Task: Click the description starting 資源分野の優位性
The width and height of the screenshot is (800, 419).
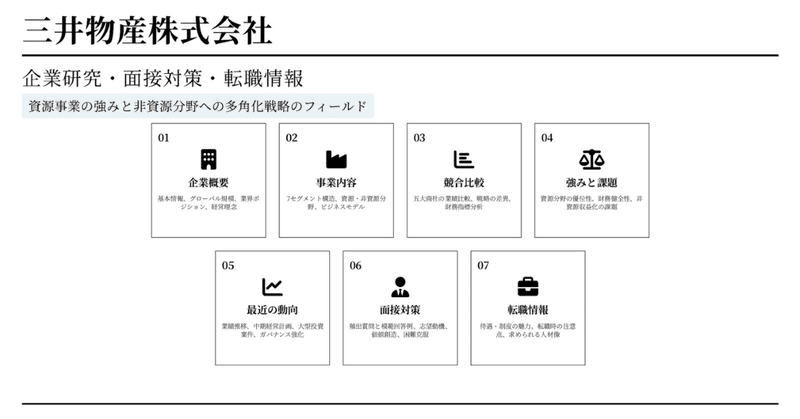Action: (x=592, y=203)
